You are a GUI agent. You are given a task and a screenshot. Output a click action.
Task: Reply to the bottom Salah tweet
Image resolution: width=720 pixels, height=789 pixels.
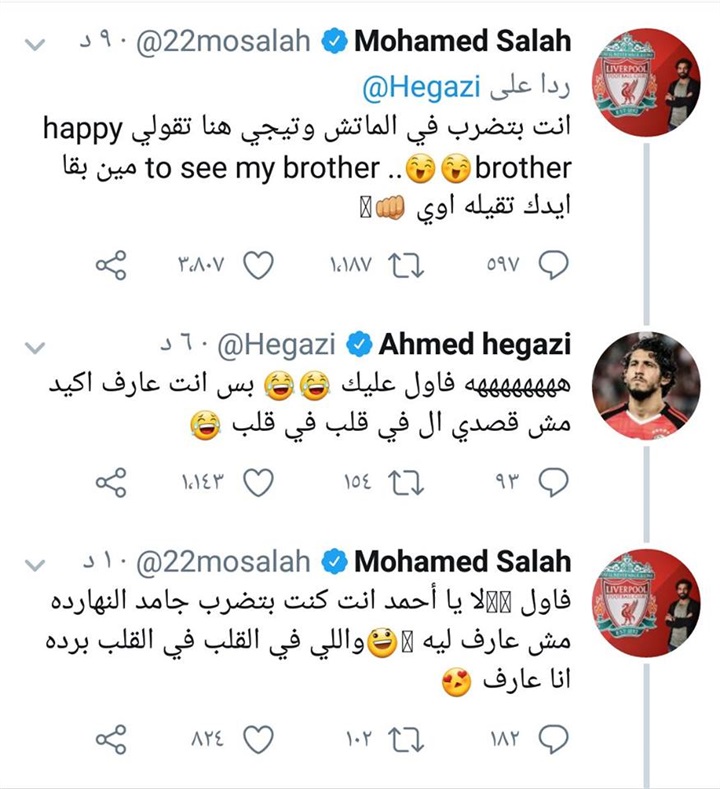553,739
